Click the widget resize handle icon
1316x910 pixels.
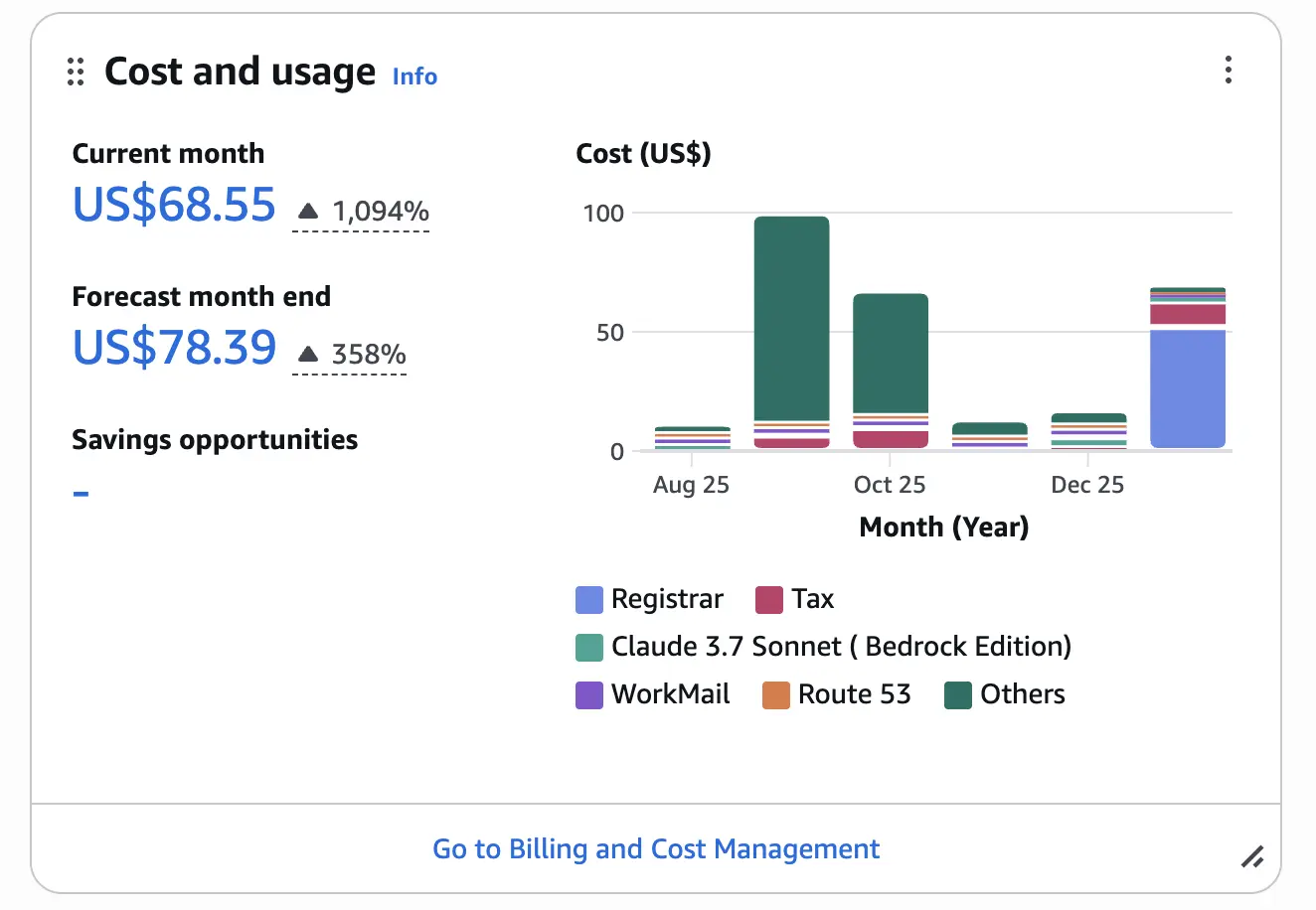click(1252, 856)
